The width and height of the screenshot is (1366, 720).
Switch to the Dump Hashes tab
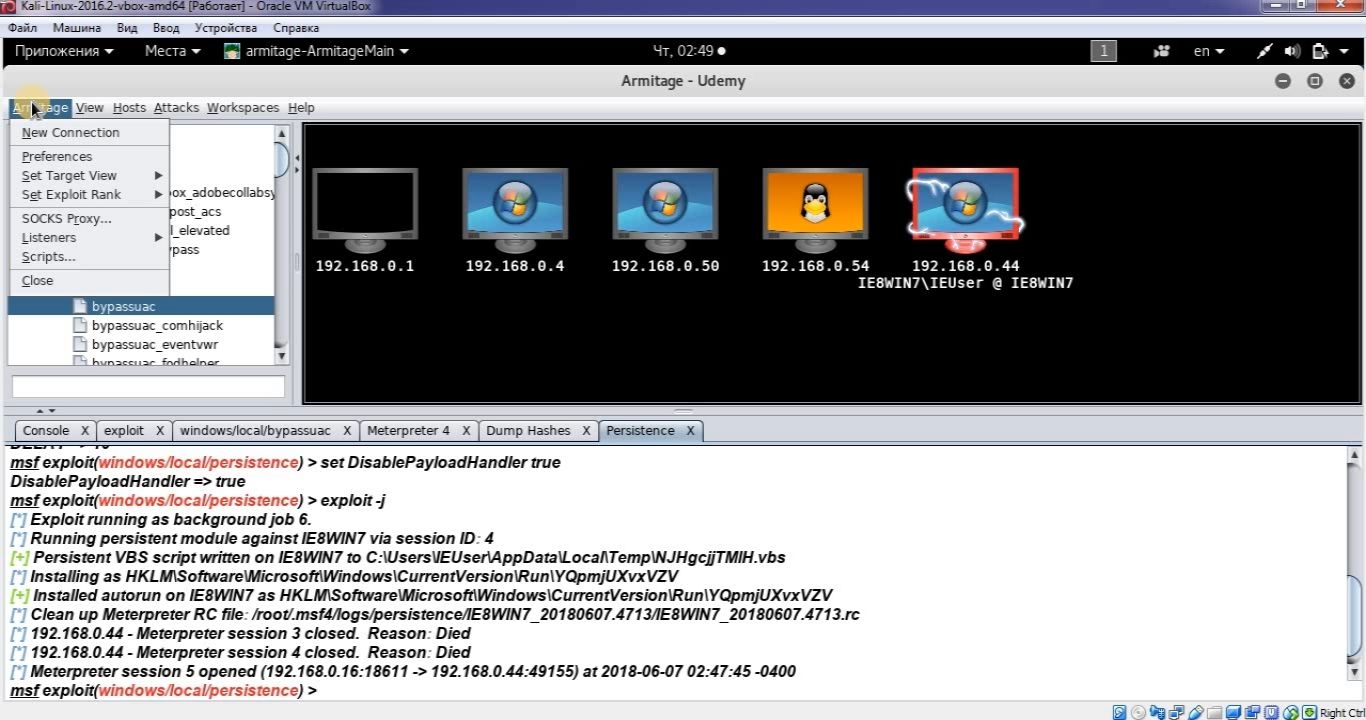[528, 431]
